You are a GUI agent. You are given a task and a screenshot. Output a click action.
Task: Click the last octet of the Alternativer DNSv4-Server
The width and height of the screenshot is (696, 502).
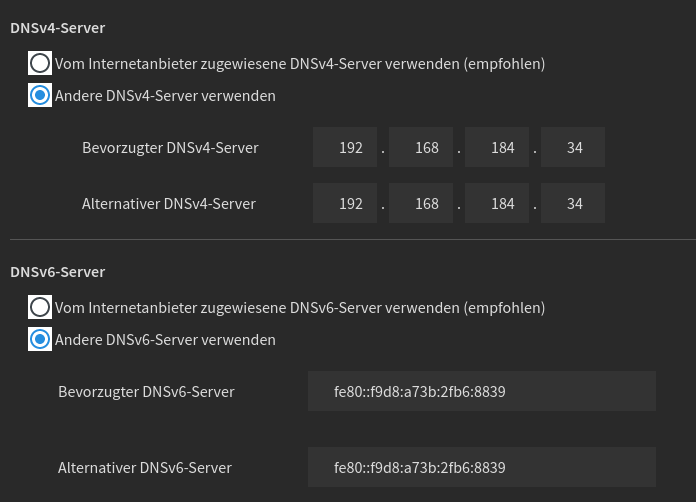click(x=573, y=203)
